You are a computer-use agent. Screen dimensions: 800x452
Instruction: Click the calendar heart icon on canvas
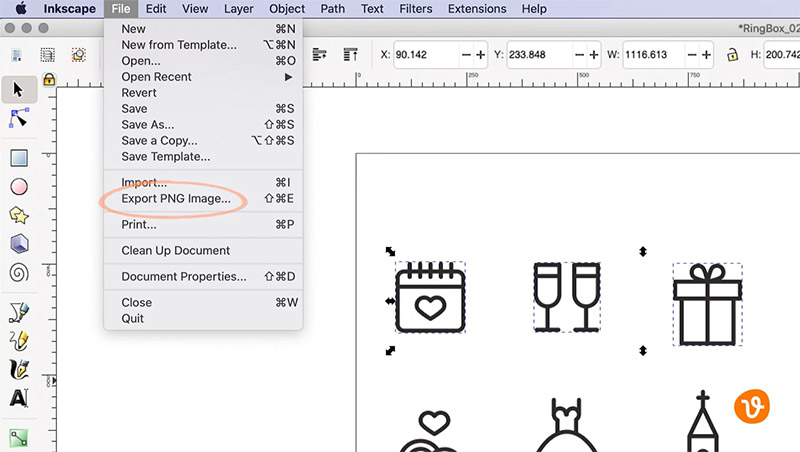430,297
